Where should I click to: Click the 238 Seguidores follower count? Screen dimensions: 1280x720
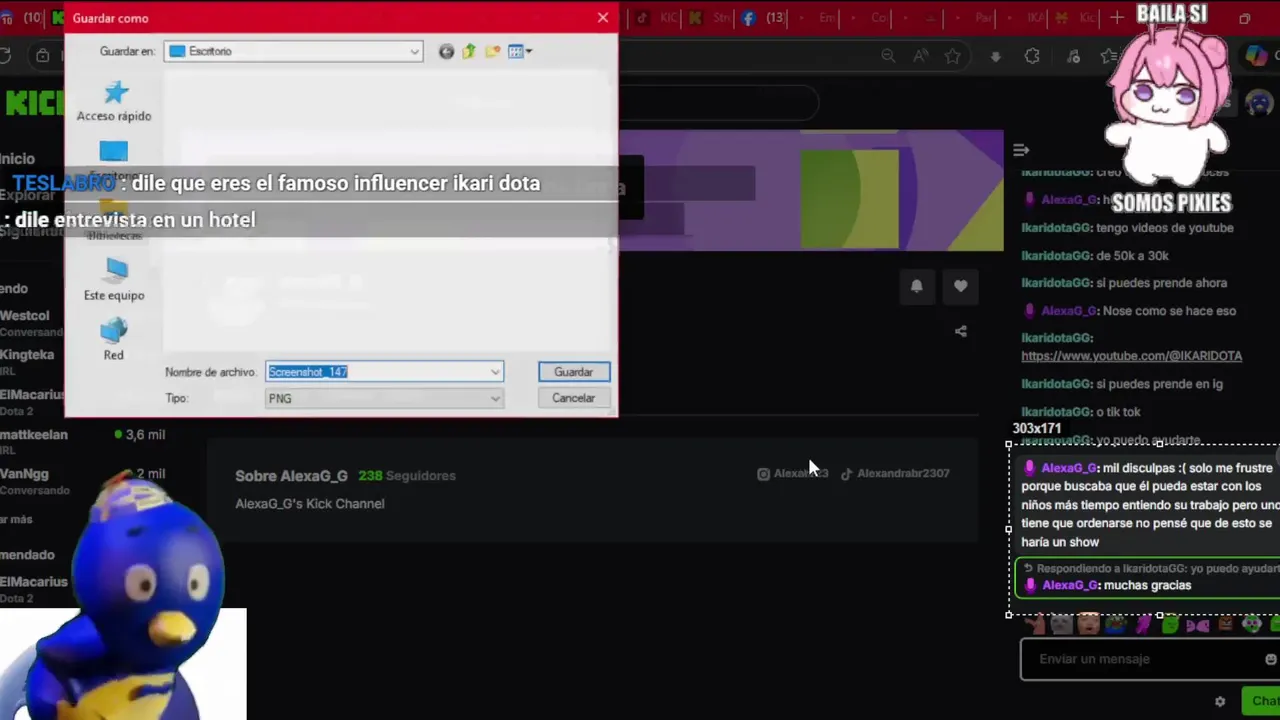[407, 476]
